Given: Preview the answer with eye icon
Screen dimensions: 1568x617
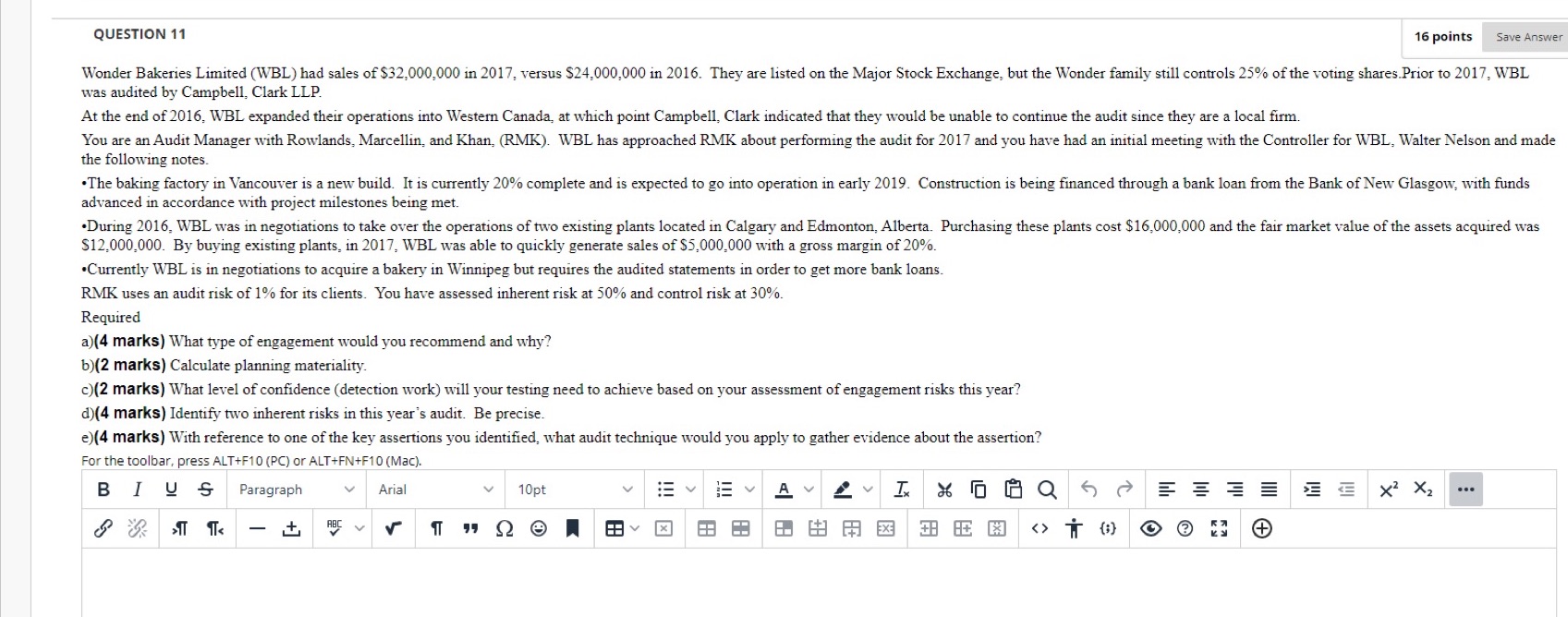Looking at the screenshot, I should (x=1150, y=528).
